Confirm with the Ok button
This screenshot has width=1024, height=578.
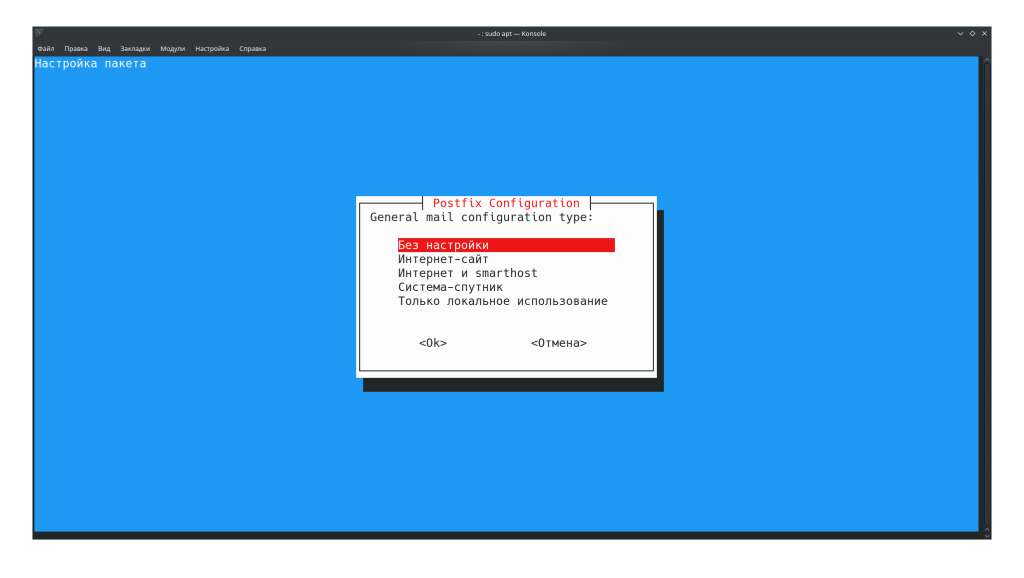click(433, 343)
